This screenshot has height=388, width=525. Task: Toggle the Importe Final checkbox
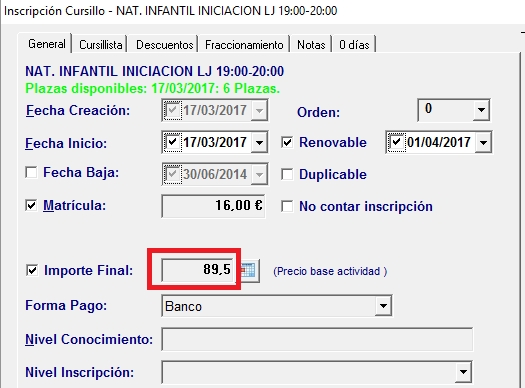(32, 270)
